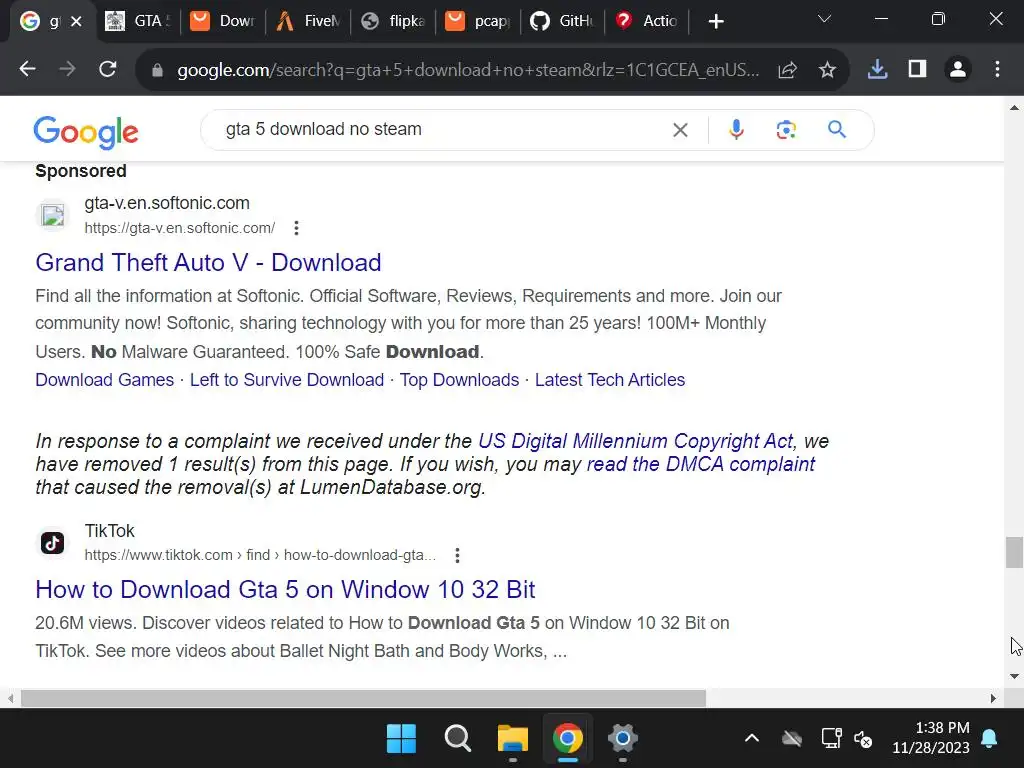The image size is (1024, 768).
Task: Open Latest Tech Articles sitelink
Action: click(x=610, y=380)
